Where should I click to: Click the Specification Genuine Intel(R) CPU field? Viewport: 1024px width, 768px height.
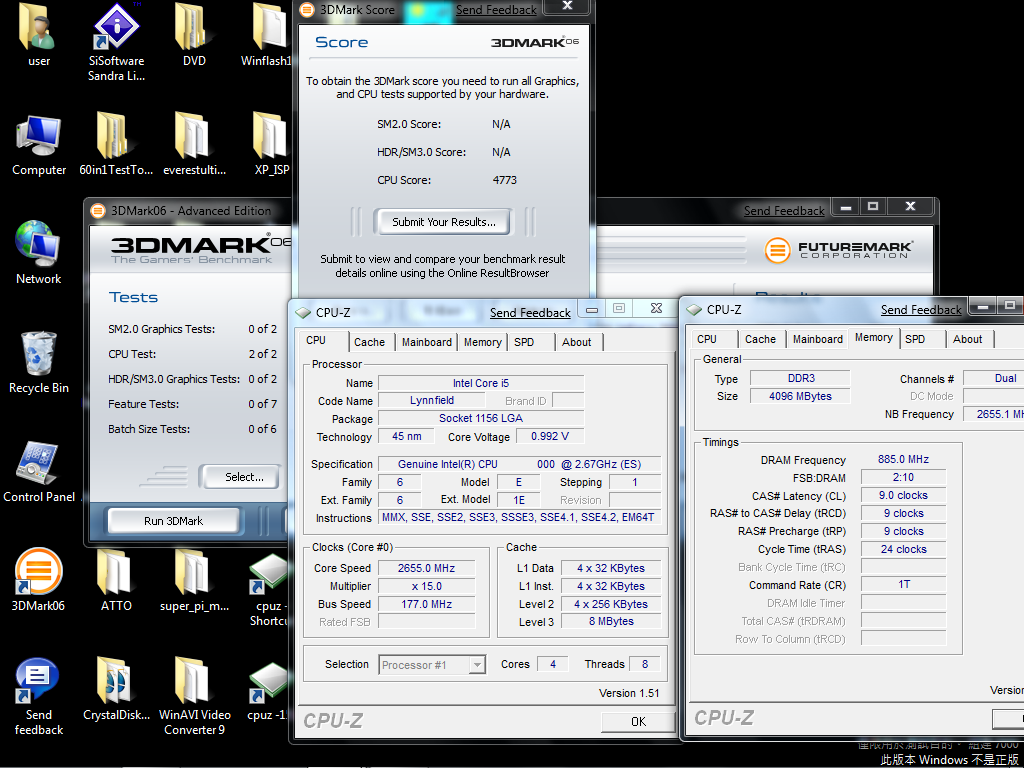520,464
